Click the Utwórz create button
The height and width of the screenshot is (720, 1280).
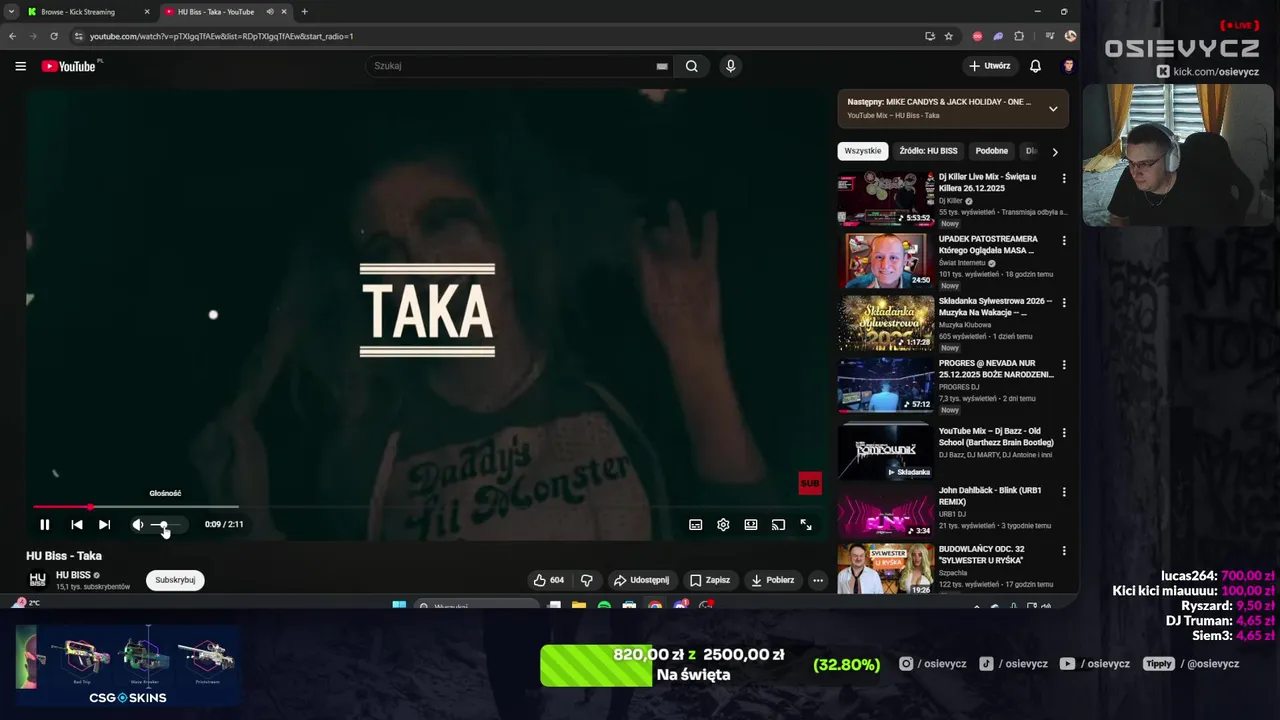pos(990,66)
